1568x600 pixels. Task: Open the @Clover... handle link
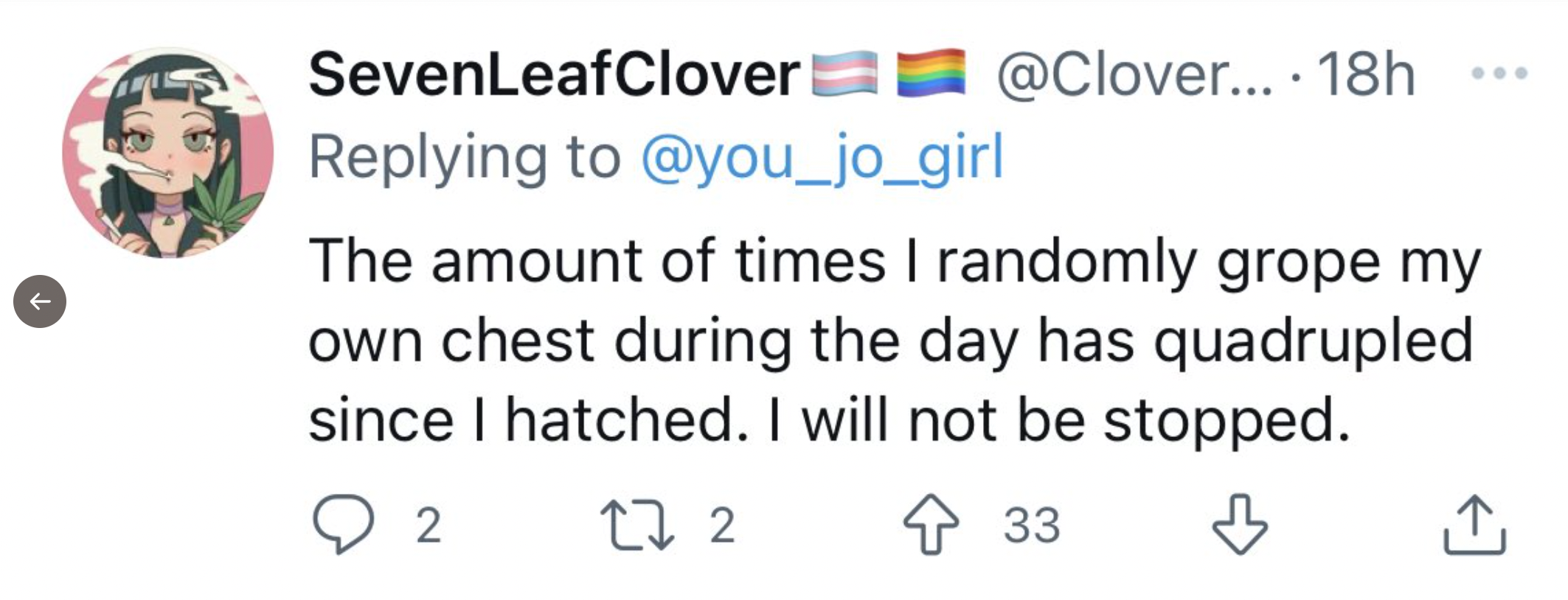(x=1134, y=74)
